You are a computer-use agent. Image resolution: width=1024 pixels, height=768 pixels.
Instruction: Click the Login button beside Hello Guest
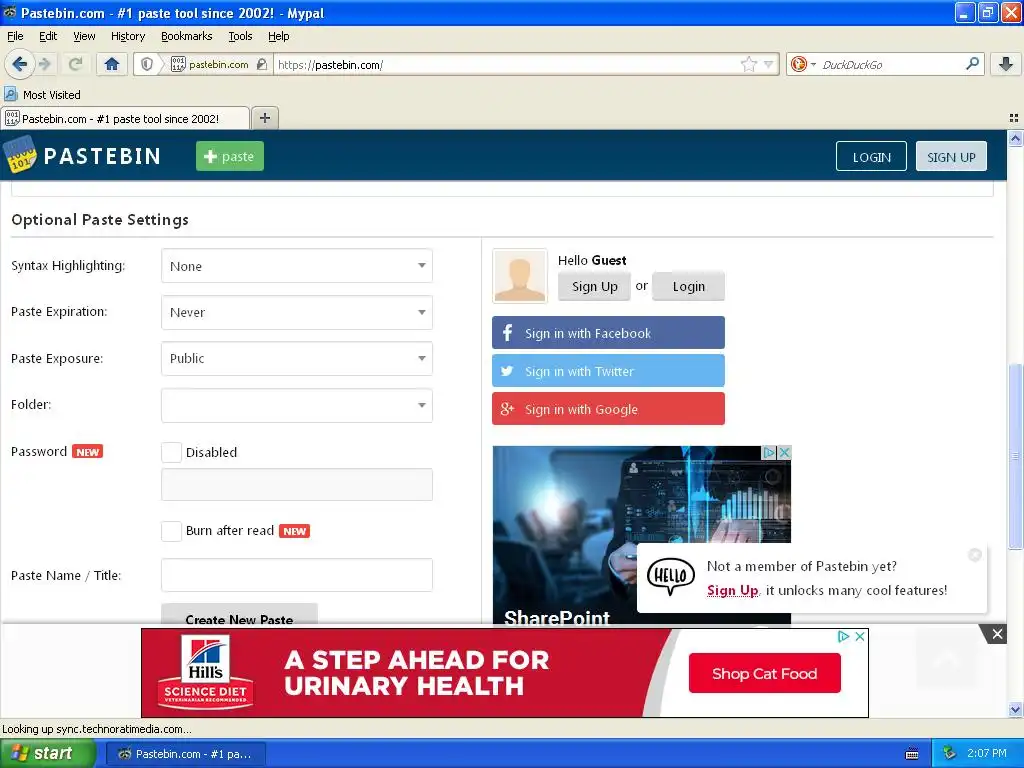[x=688, y=286]
